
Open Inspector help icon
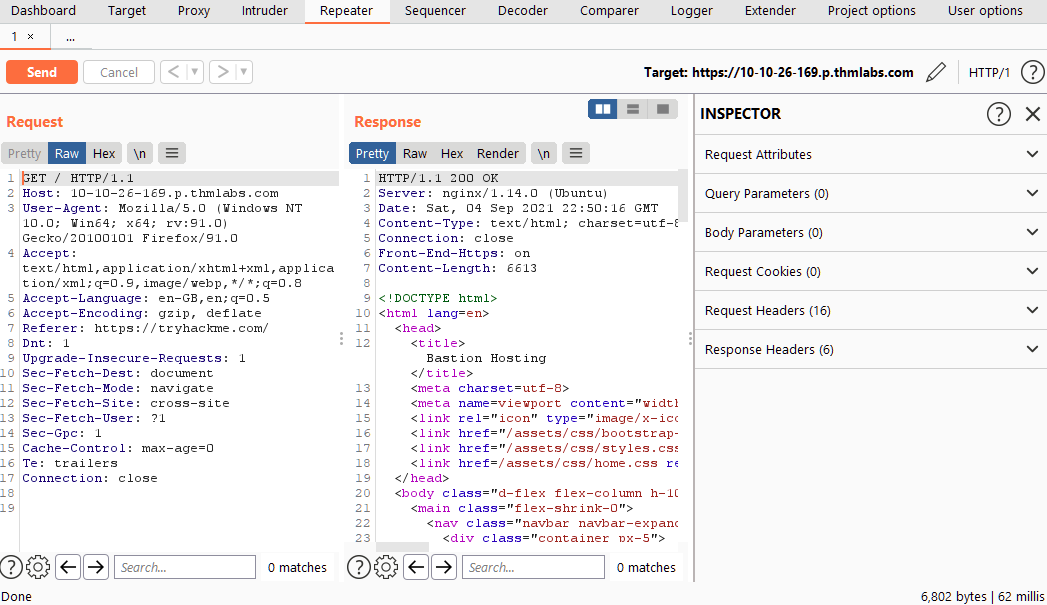999,114
